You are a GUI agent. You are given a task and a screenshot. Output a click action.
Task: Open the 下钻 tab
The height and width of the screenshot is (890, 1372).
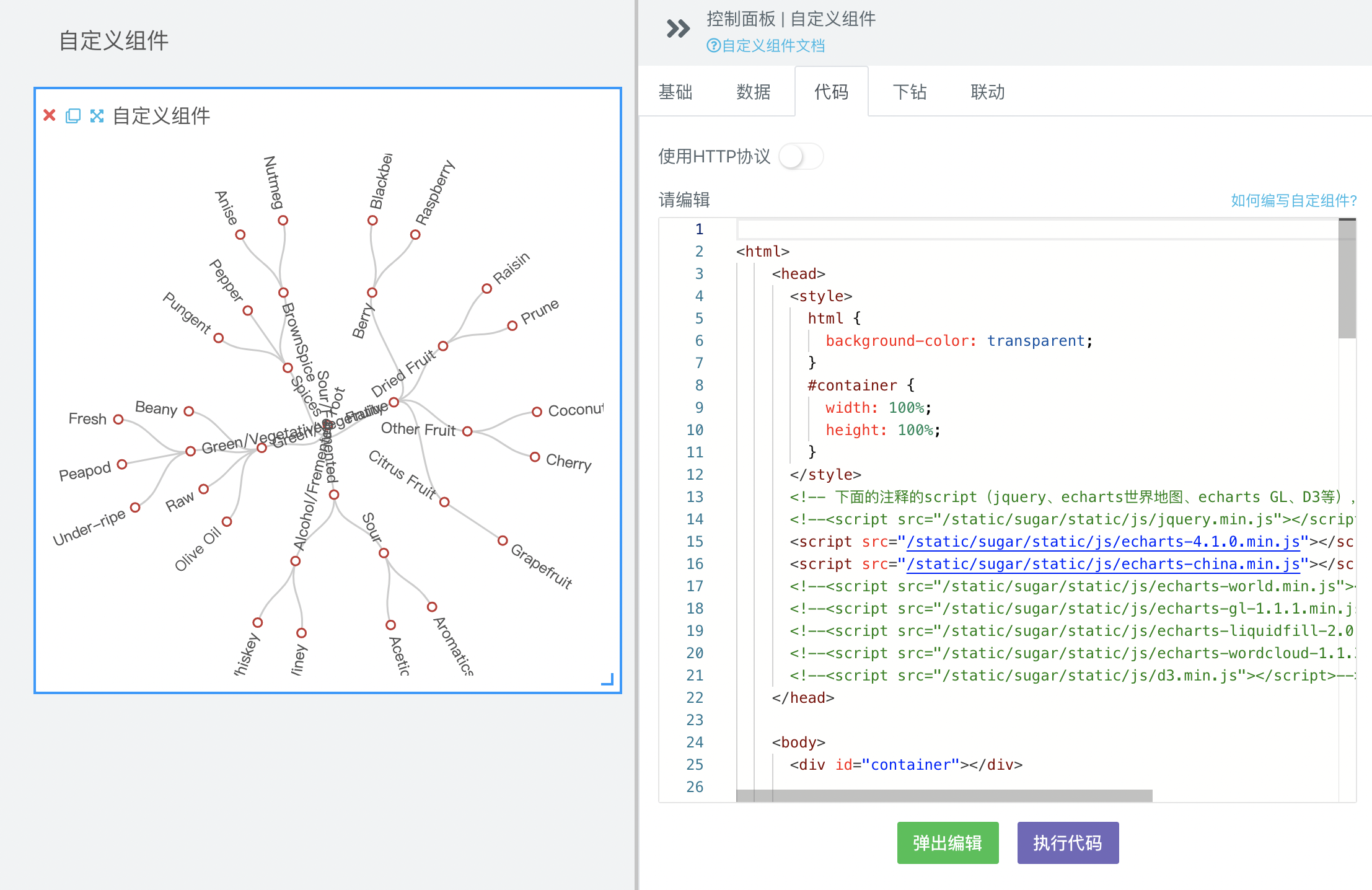point(909,92)
